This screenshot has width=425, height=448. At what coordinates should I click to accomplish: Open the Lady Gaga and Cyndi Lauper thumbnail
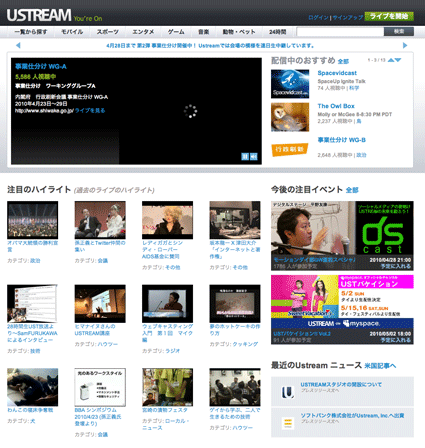(x=167, y=220)
